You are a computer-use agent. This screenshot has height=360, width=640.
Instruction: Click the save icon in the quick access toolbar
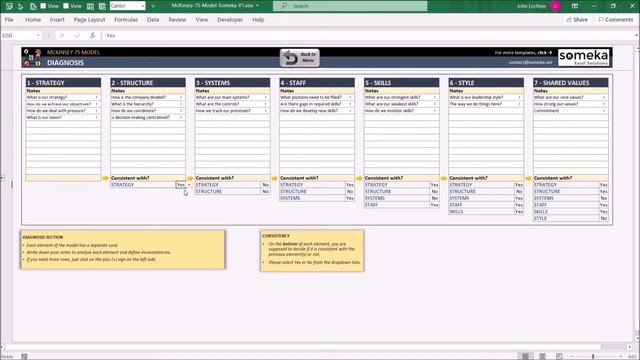(9, 6)
